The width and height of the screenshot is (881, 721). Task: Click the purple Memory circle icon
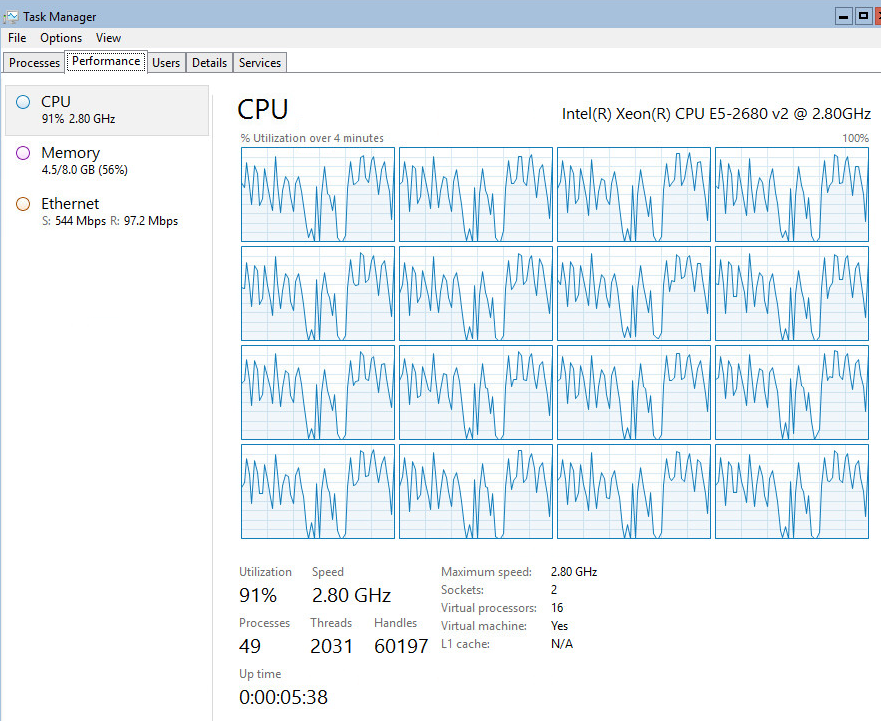[x=23, y=153]
